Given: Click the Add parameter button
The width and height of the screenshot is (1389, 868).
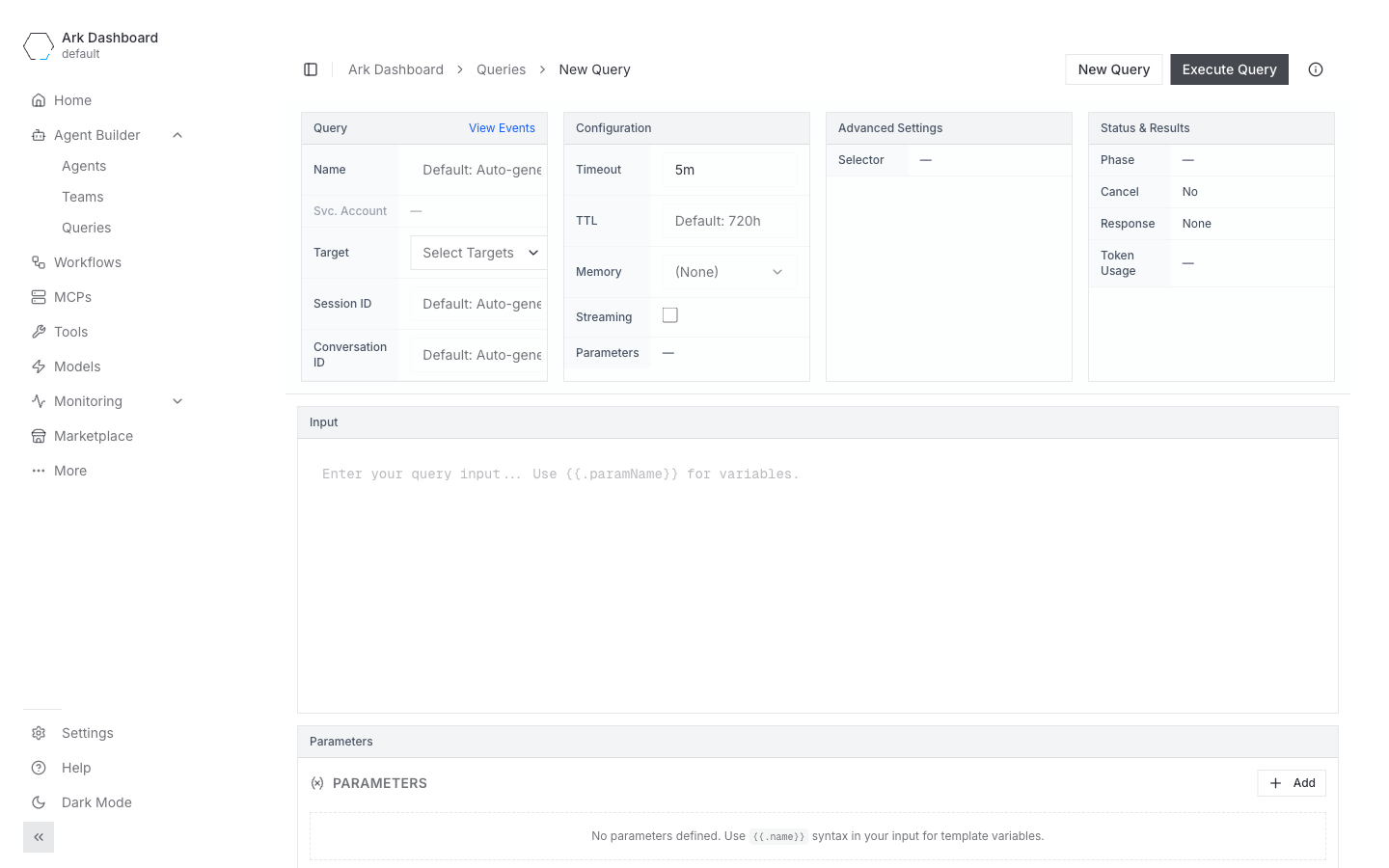Looking at the screenshot, I should coord(1292,783).
